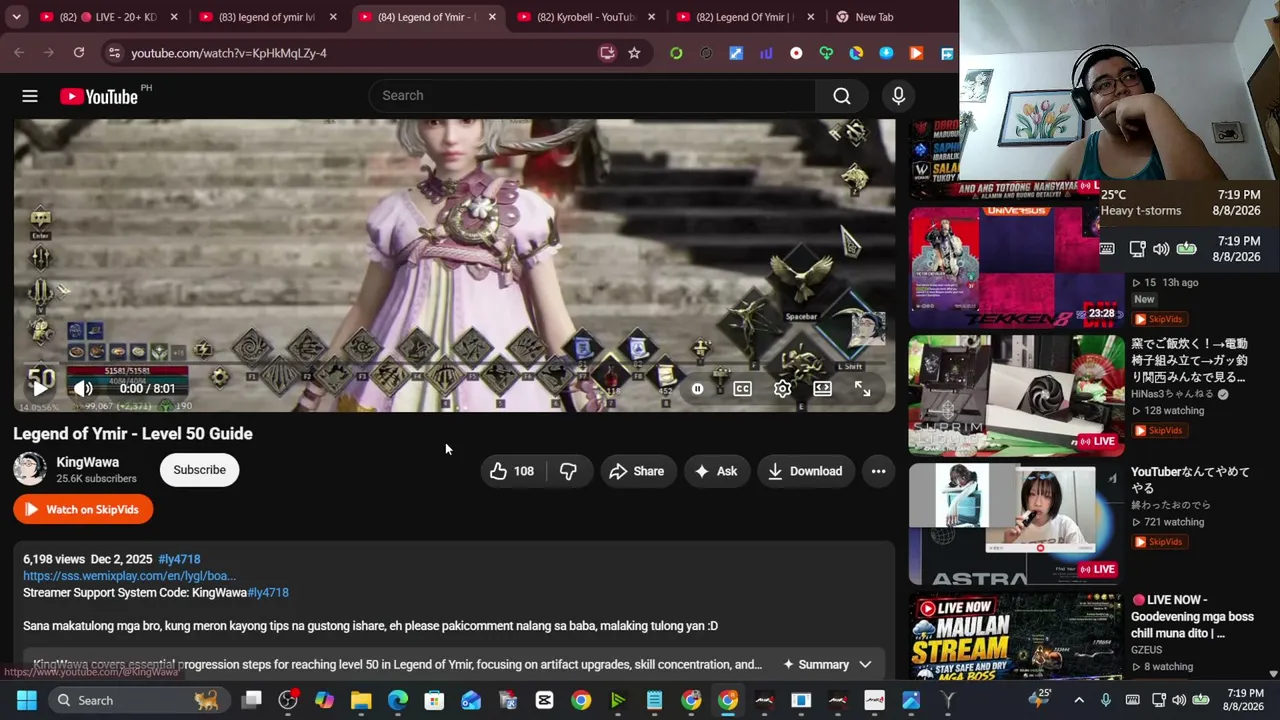Show hidden system tray icons

(1079, 700)
